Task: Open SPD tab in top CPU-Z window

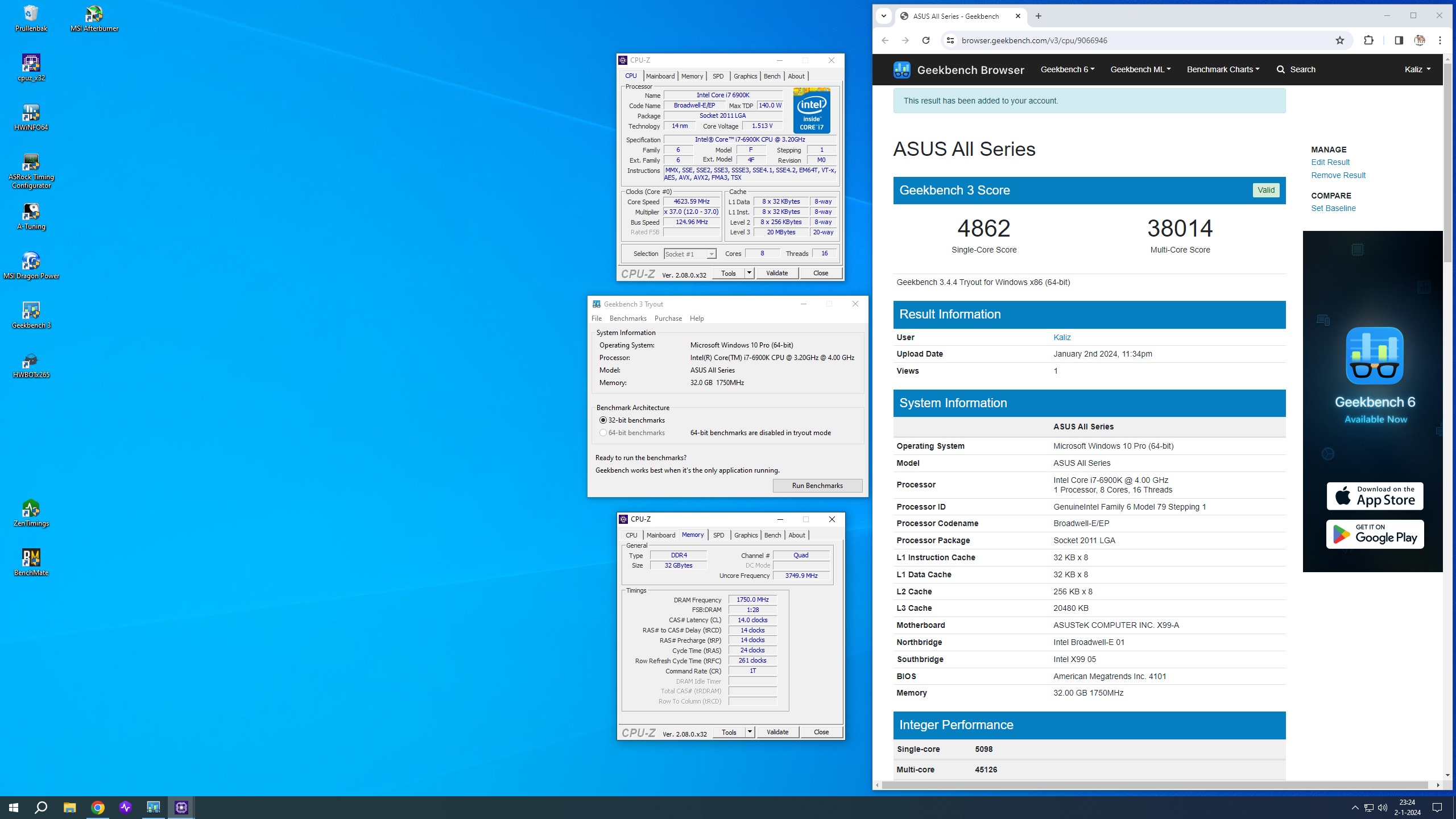Action: click(718, 76)
